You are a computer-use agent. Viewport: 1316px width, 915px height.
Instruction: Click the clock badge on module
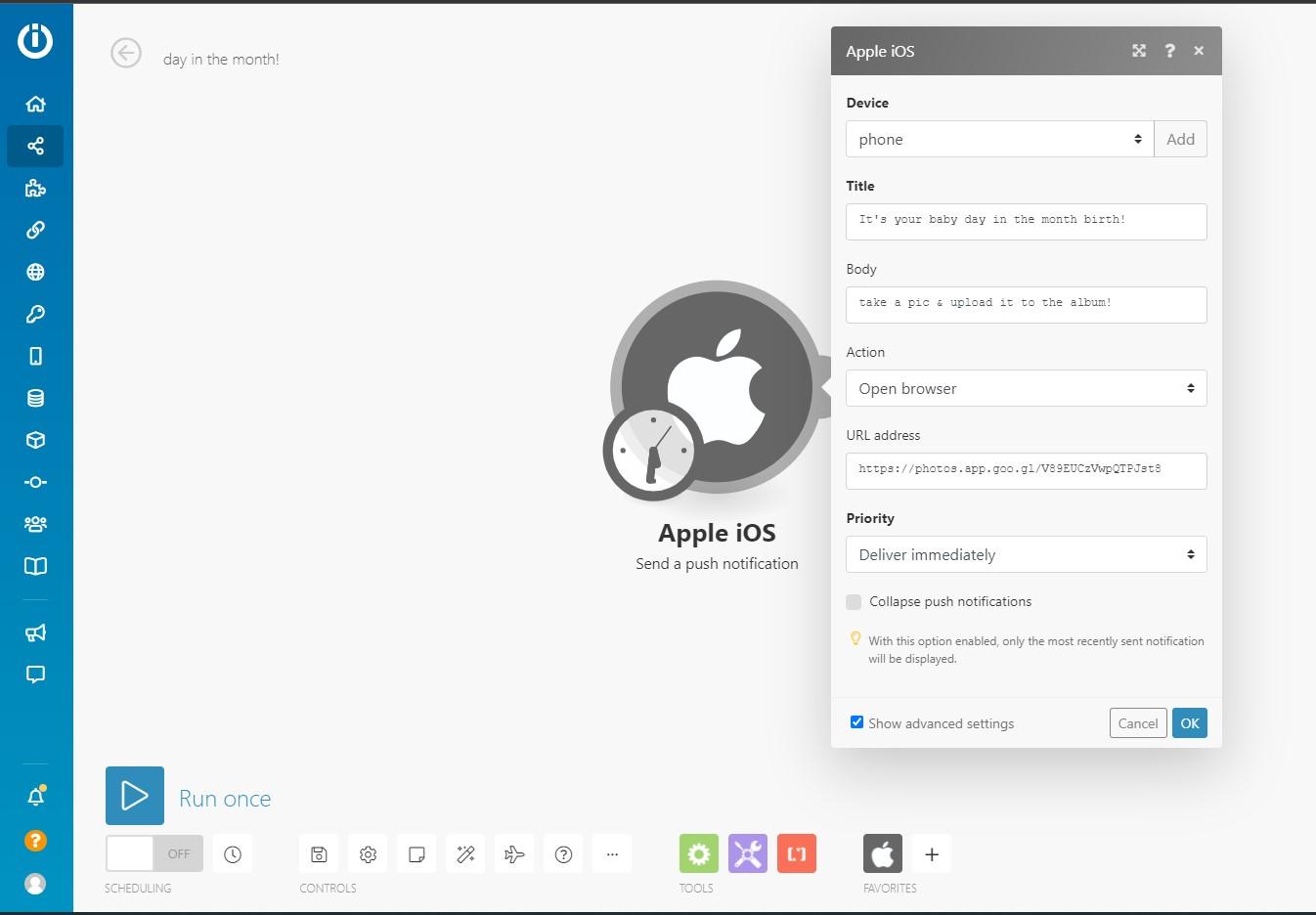pos(653,451)
